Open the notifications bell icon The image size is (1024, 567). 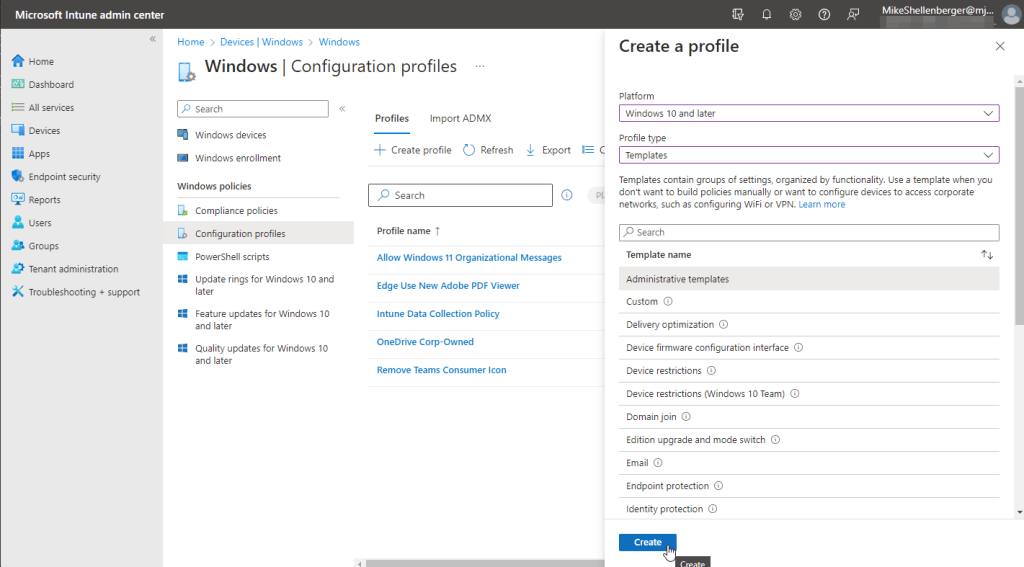[767, 15]
